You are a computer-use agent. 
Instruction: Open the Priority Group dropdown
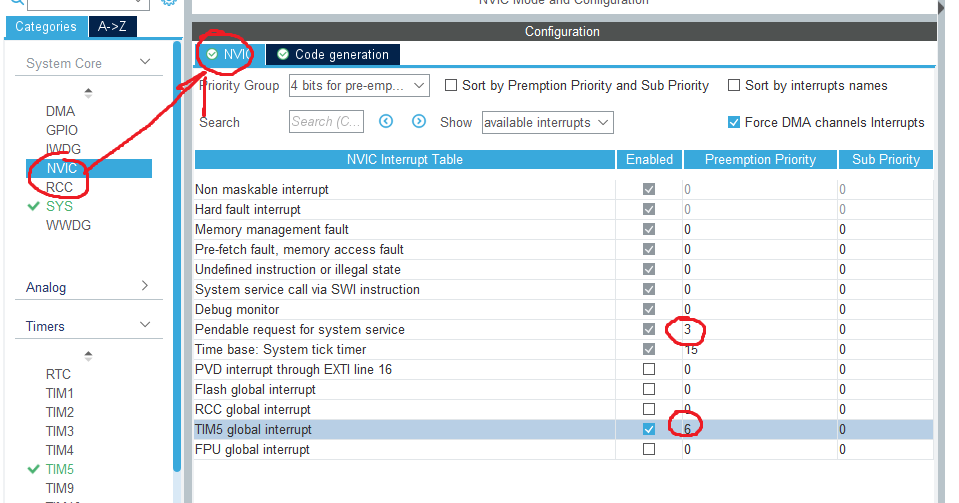click(x=358, y=86)
